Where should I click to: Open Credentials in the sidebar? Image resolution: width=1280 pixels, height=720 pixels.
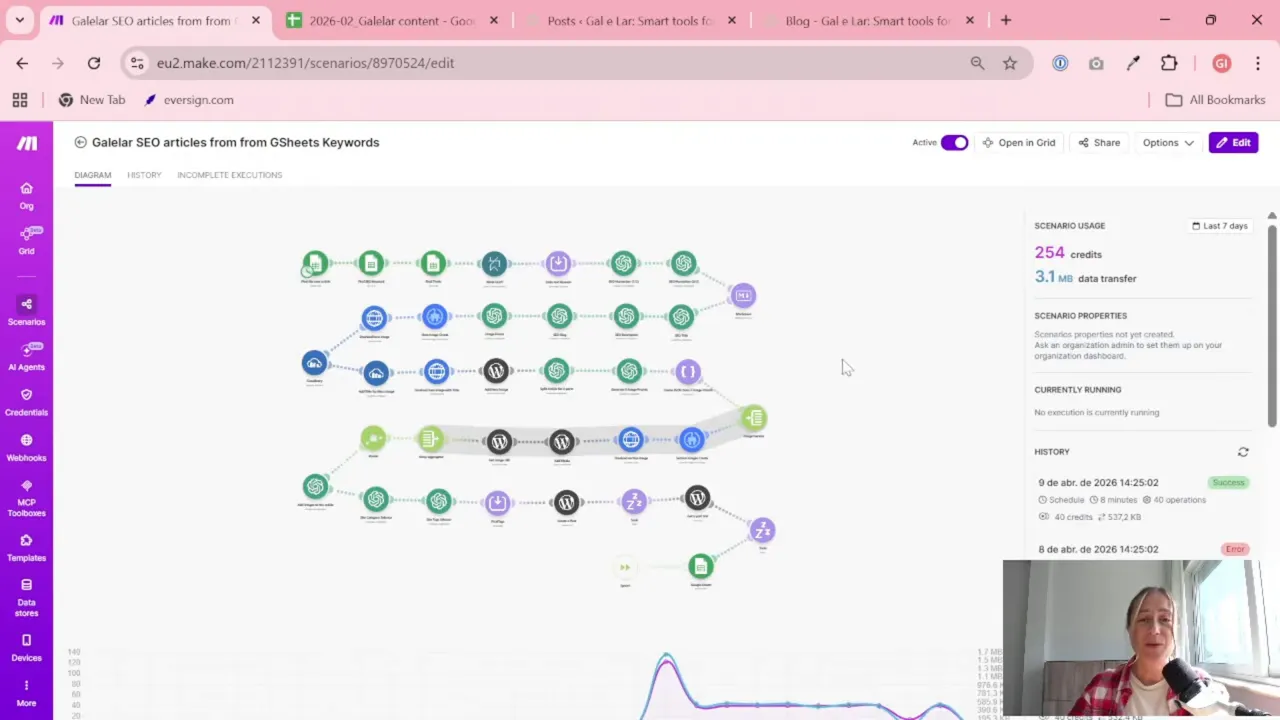tap(26, 402)
